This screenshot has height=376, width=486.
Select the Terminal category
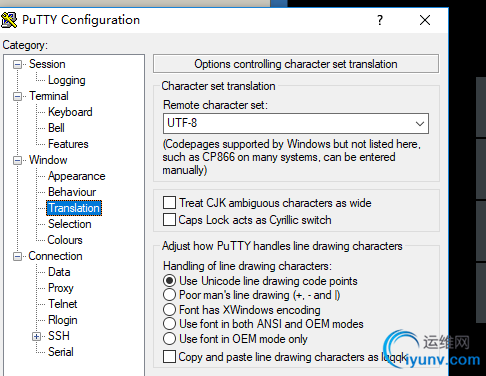49,96
